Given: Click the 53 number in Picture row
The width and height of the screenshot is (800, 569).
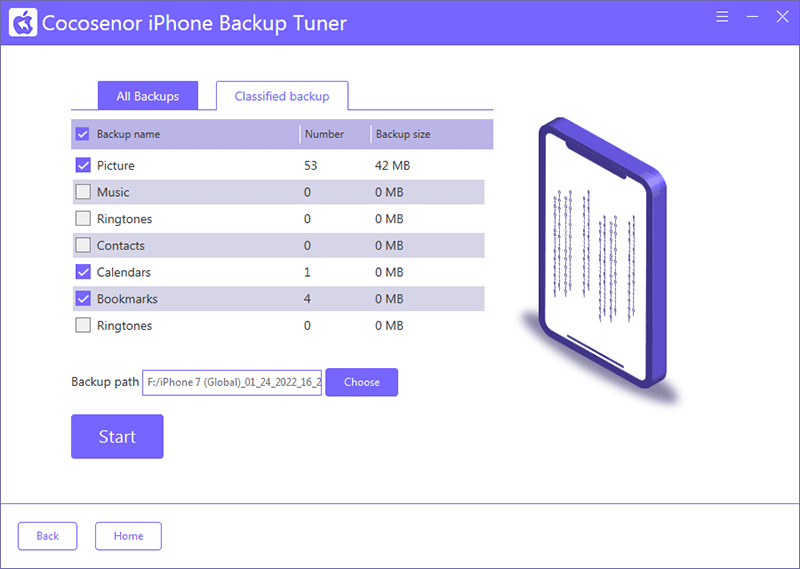Looking at the screenshot, I should 311,165.
